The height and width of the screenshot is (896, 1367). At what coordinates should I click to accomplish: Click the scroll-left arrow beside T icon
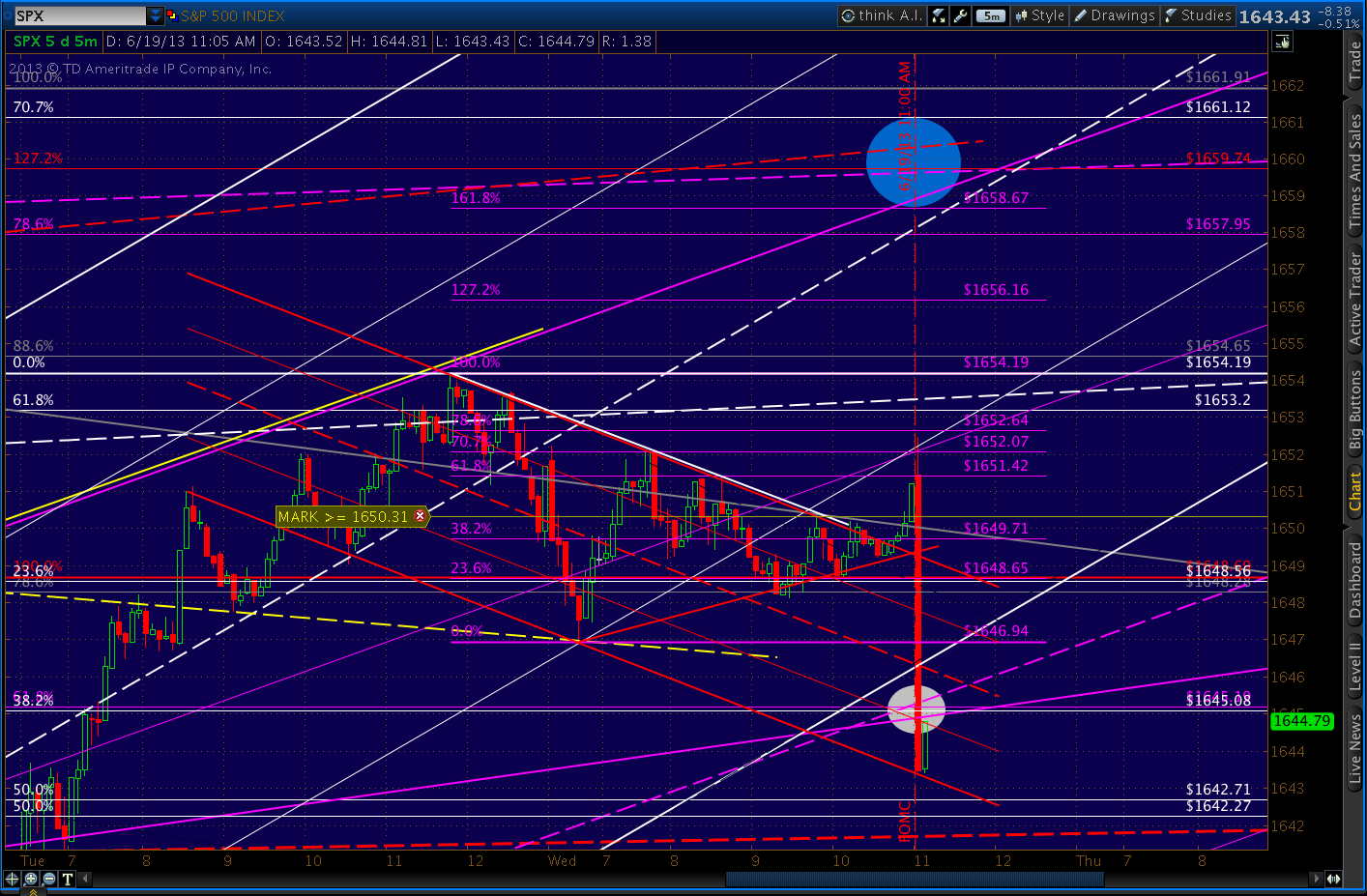(85, 879)
